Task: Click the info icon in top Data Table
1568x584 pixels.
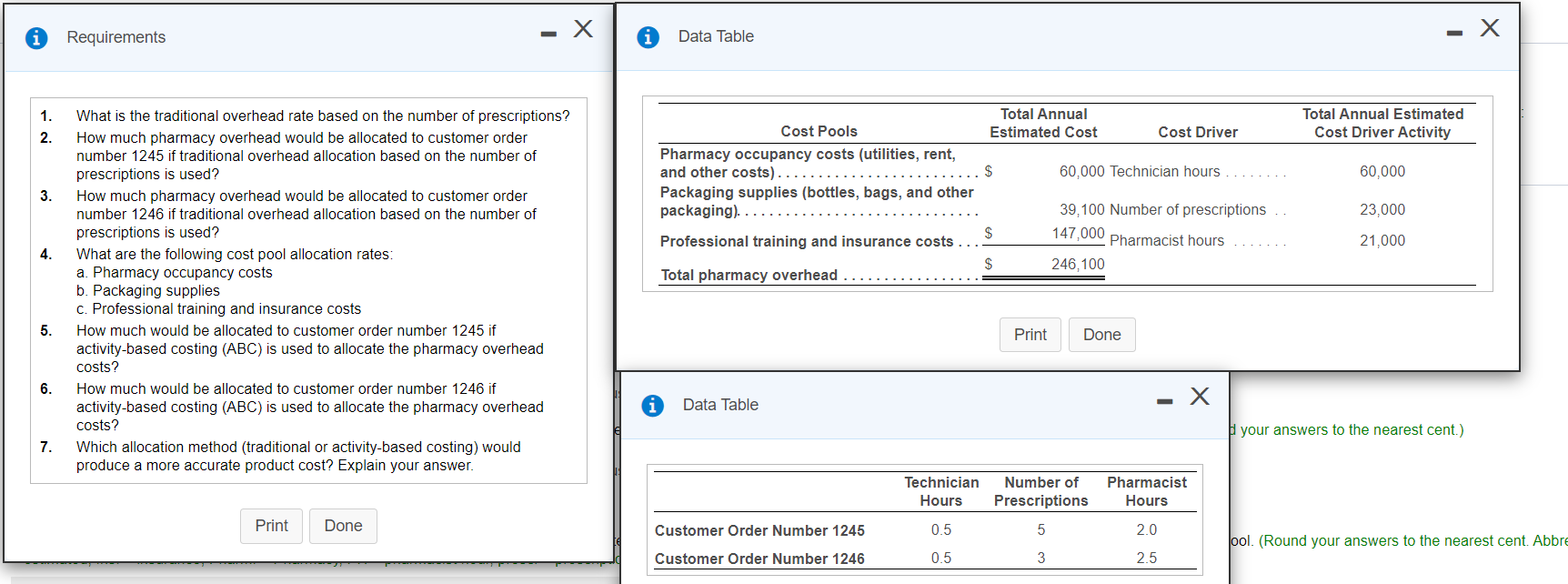Action: click(x=648, y=37)
